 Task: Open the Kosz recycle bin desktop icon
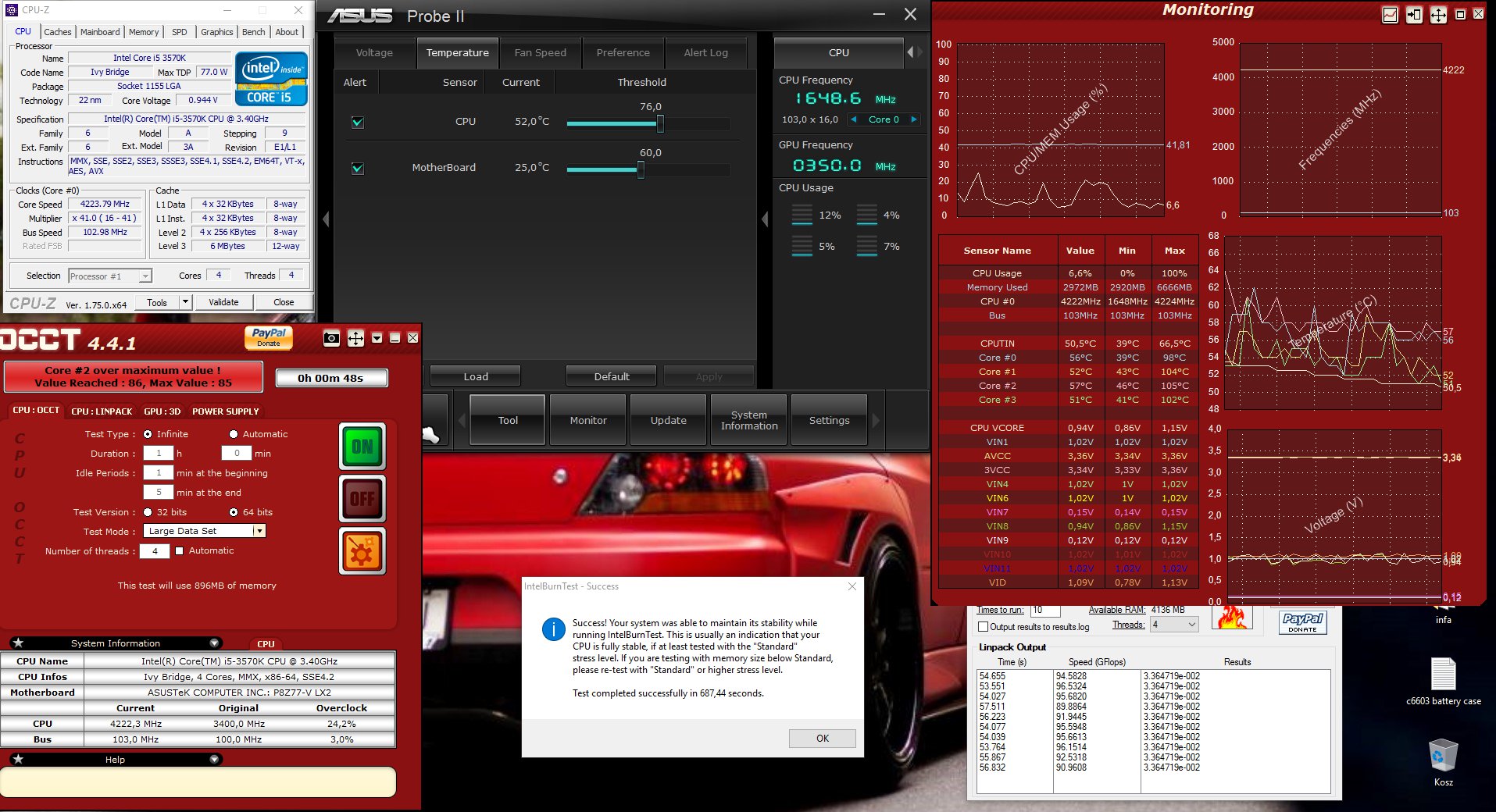tap(1444, 762)
